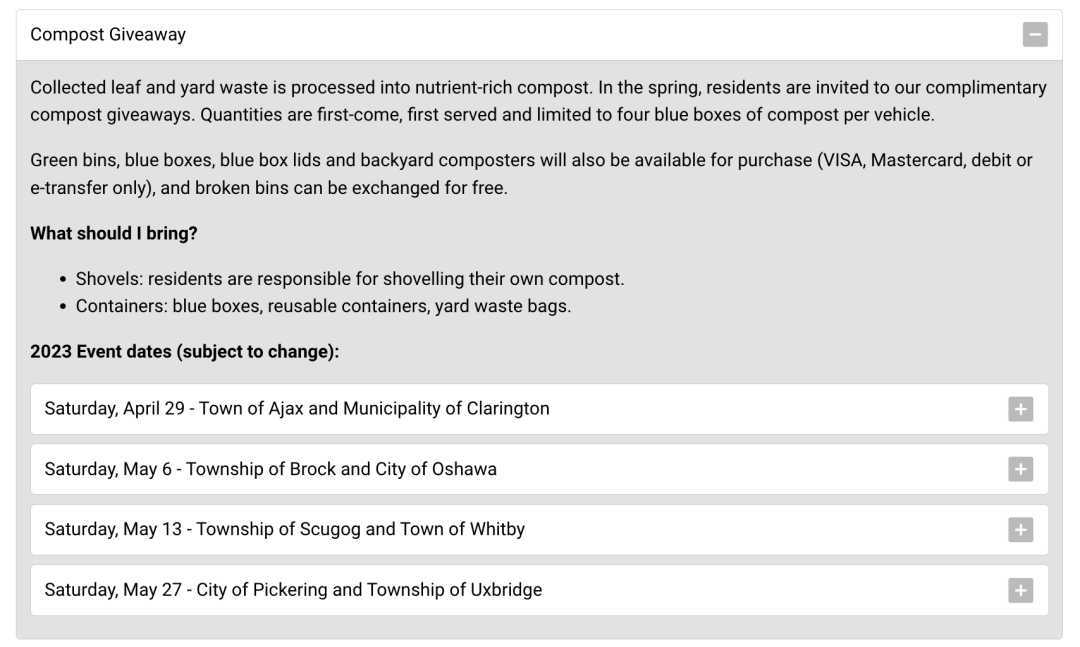Click the Compost Giveaway header title

[x=108, y=35]
